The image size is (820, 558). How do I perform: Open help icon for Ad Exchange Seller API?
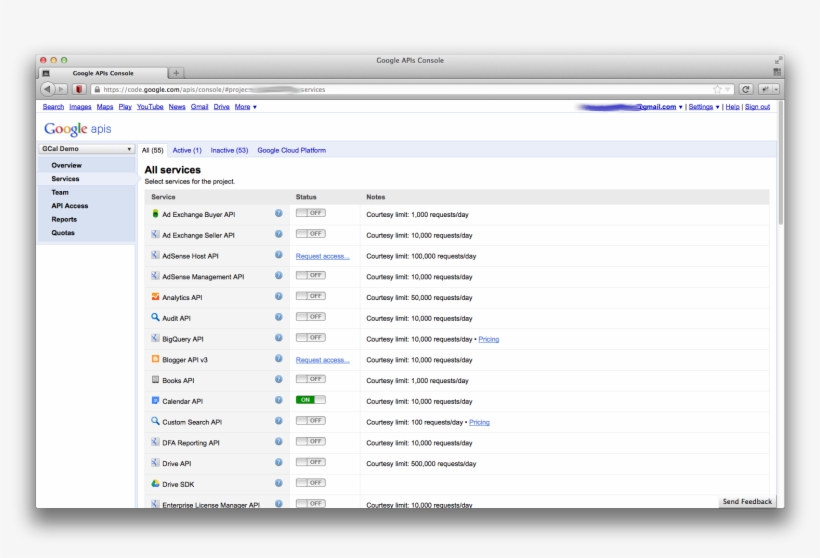point(279,234)
